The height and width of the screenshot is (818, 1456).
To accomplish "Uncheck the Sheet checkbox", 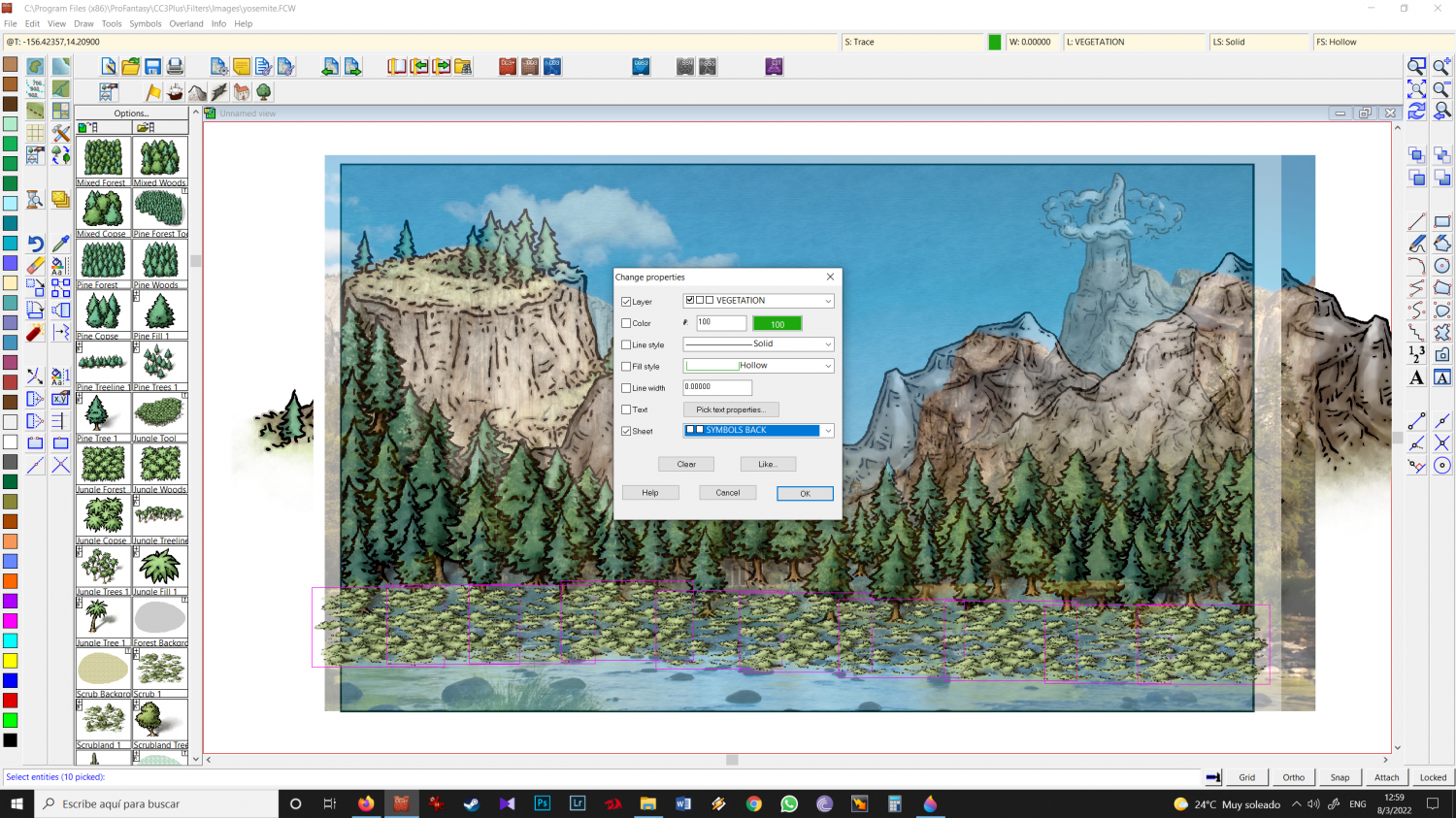I will pos(626,431).
